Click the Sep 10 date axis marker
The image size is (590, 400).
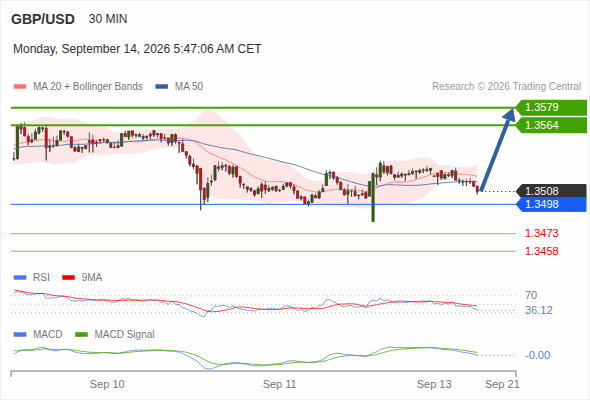(107, 385)
